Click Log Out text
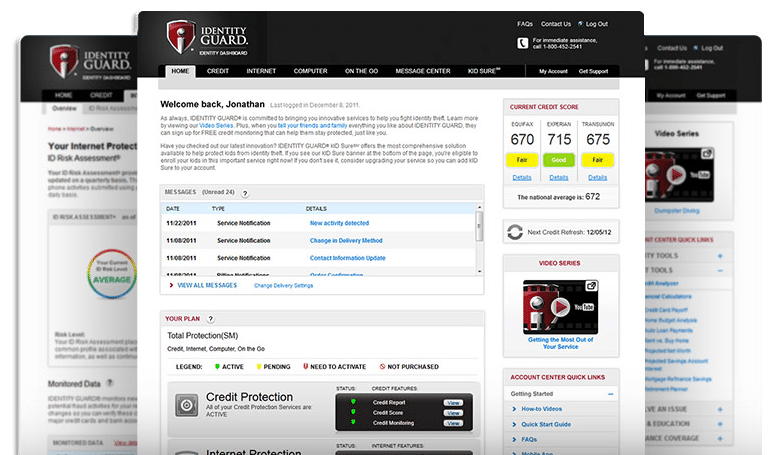778x455 pixels. point(597,24)
